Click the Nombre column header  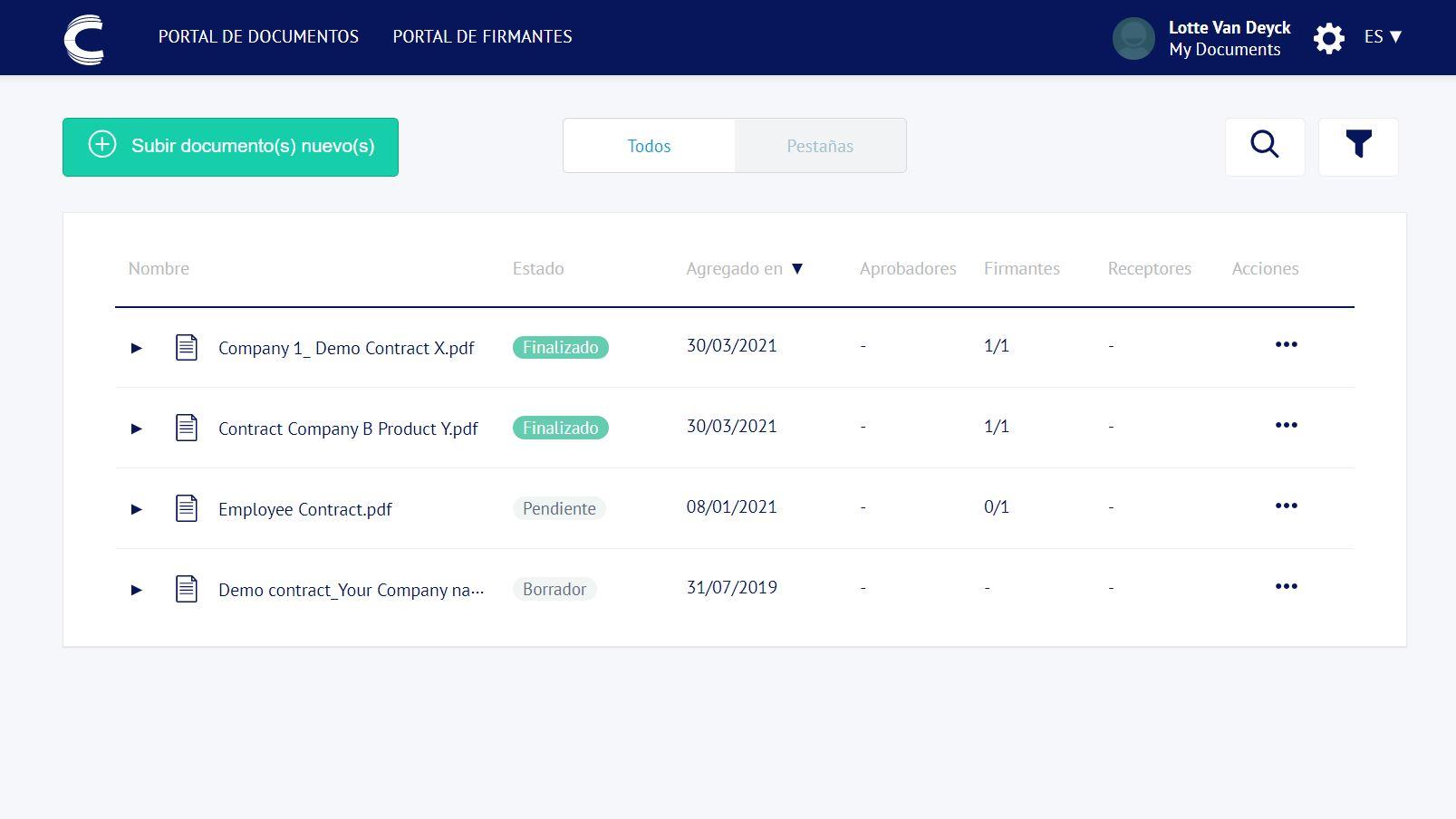click(159, 268)
